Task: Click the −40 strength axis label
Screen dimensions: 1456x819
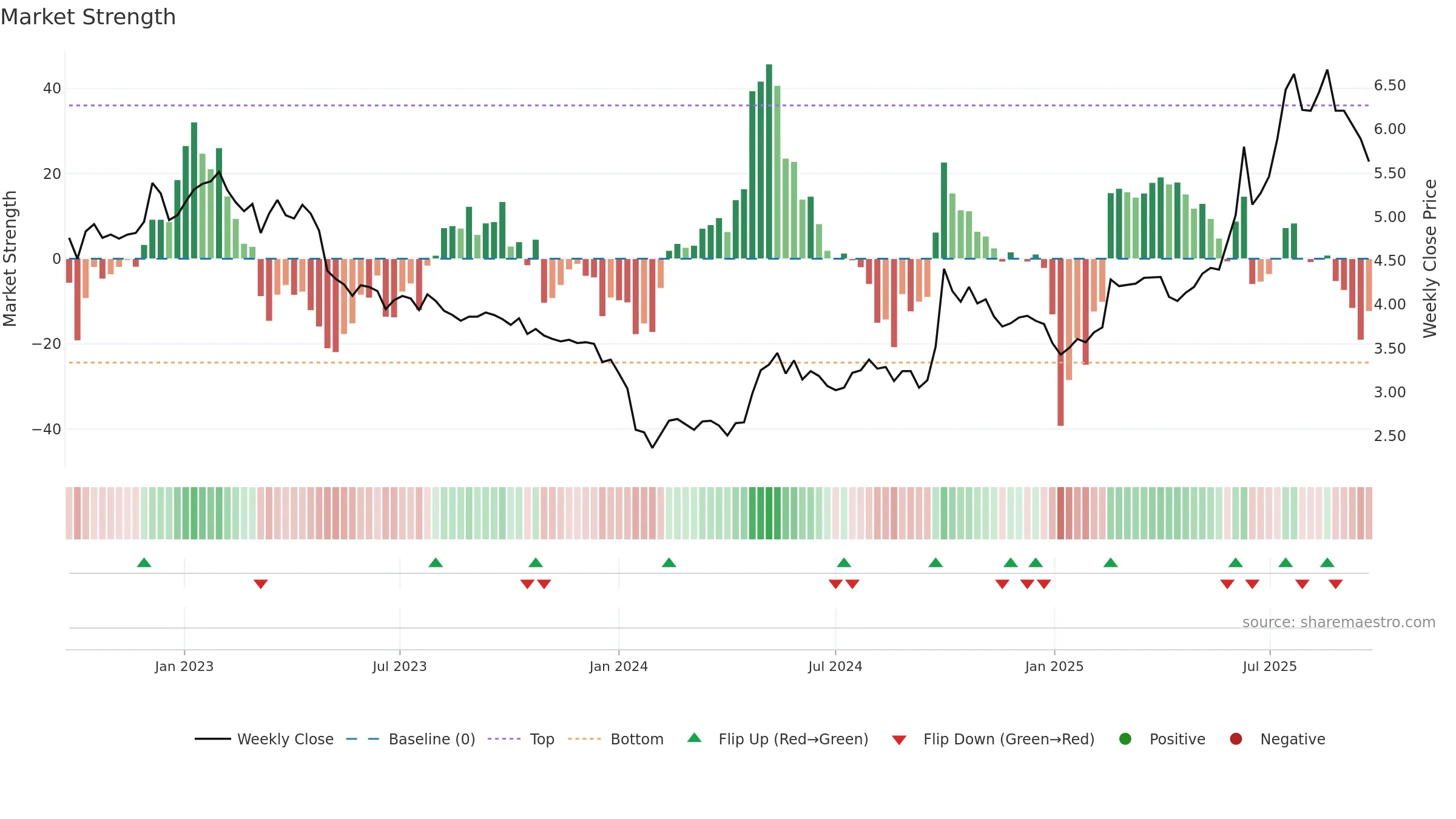Action: click(x=46, y=429)
